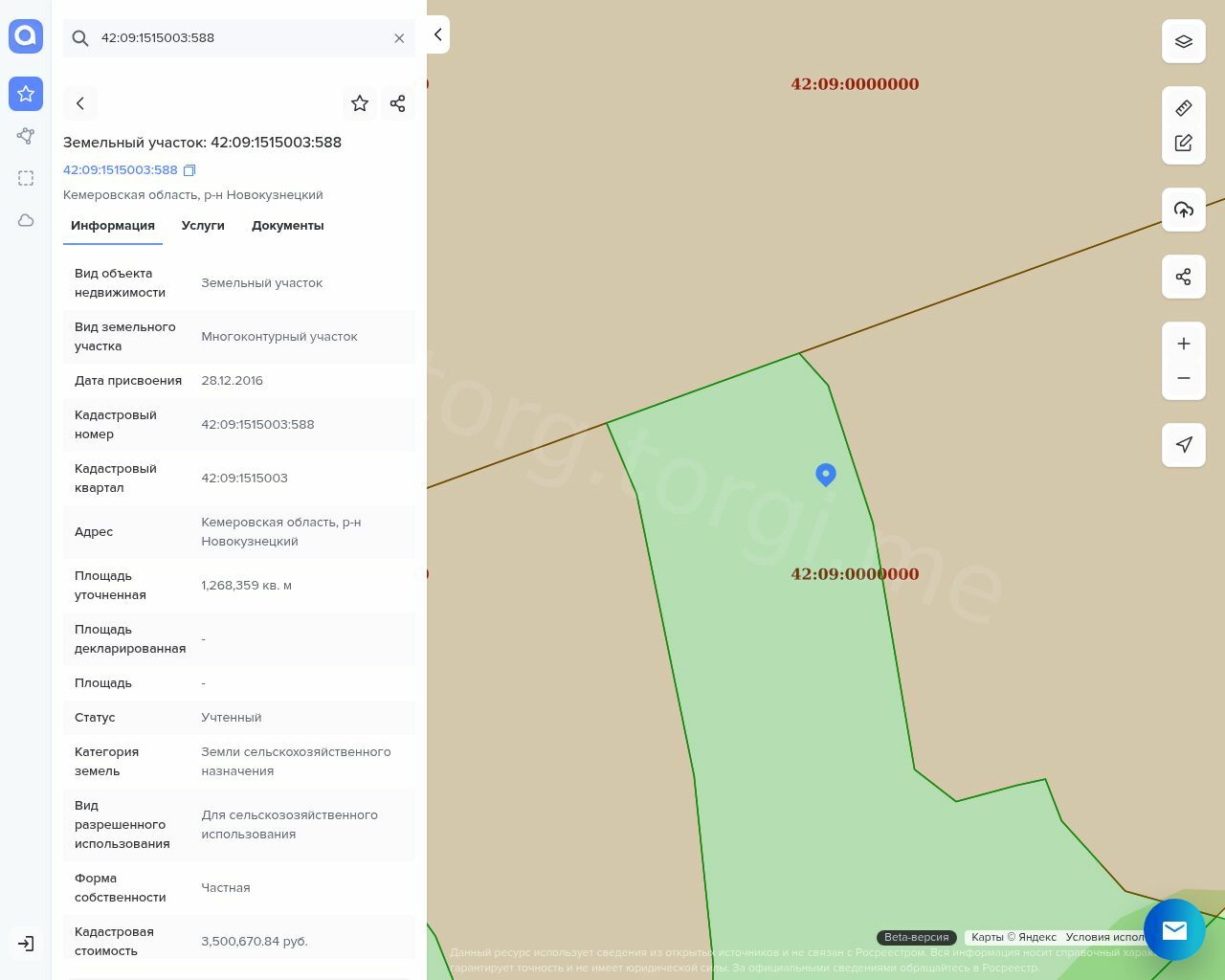Open the polygon drawing tool in sidebar

26,136
